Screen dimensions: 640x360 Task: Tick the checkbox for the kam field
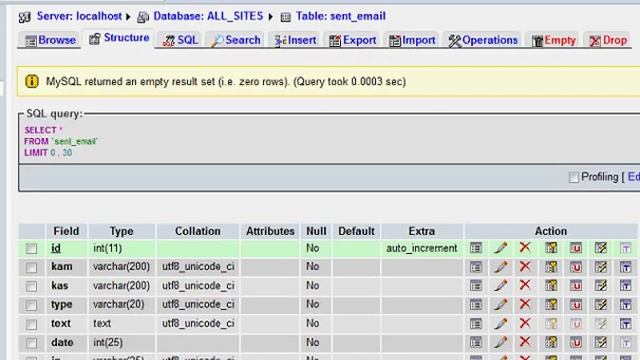coord(31,267)
